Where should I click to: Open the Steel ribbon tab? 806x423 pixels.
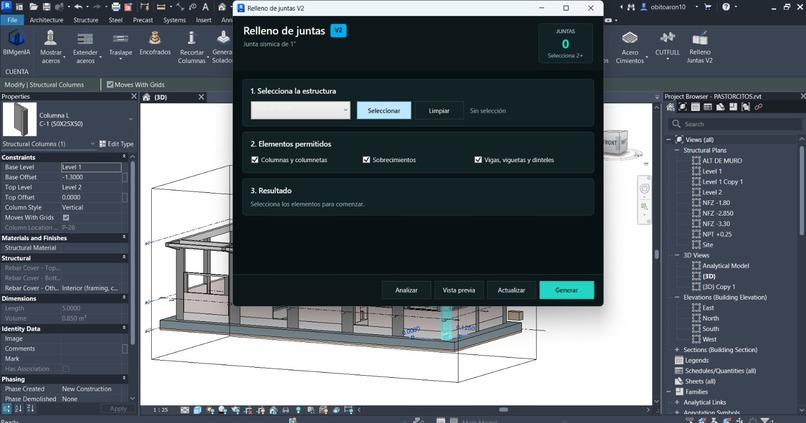pyautogui.click(x=116, y=20)
